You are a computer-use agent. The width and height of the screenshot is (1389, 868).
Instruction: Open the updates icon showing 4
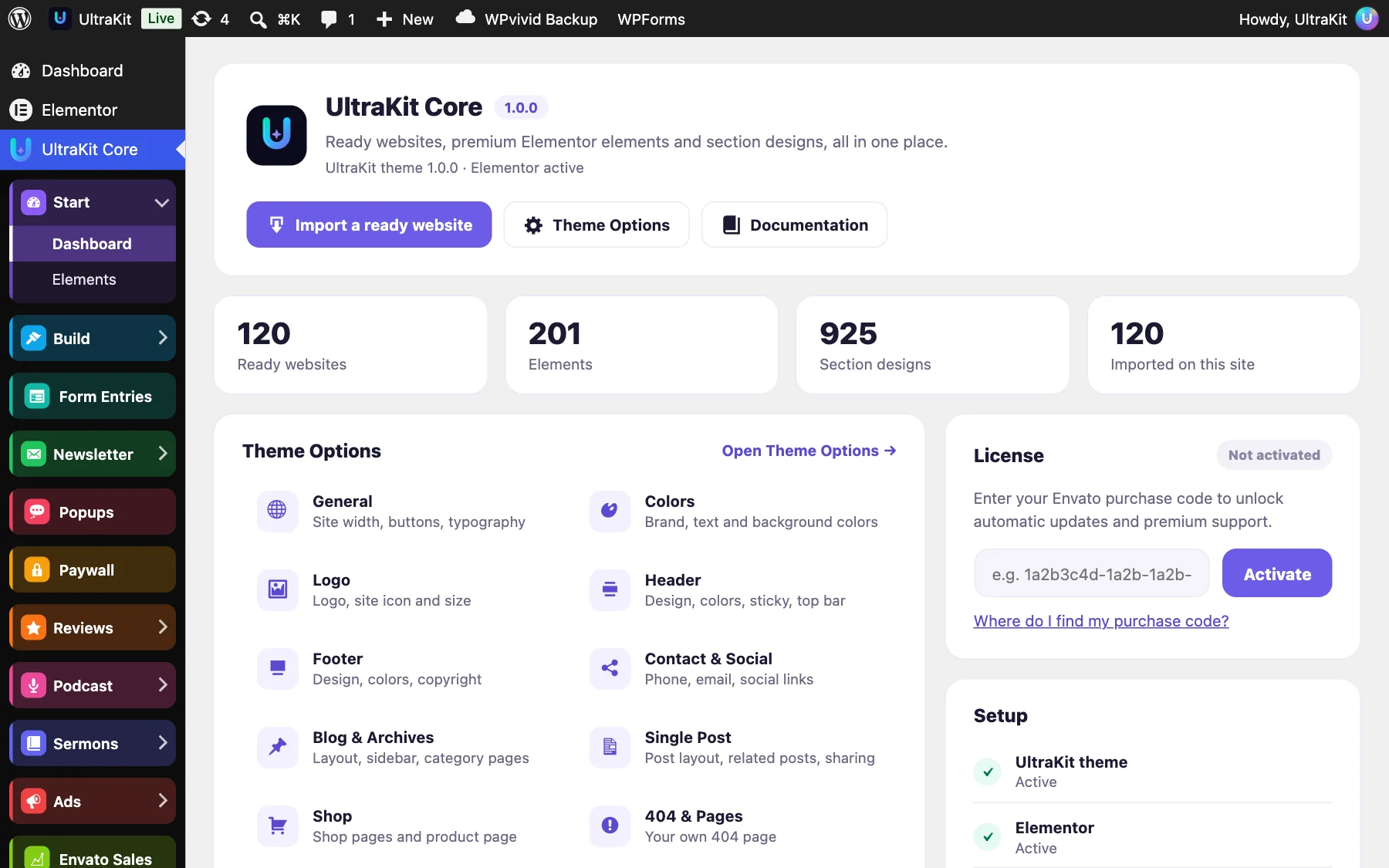pos(201,19)
